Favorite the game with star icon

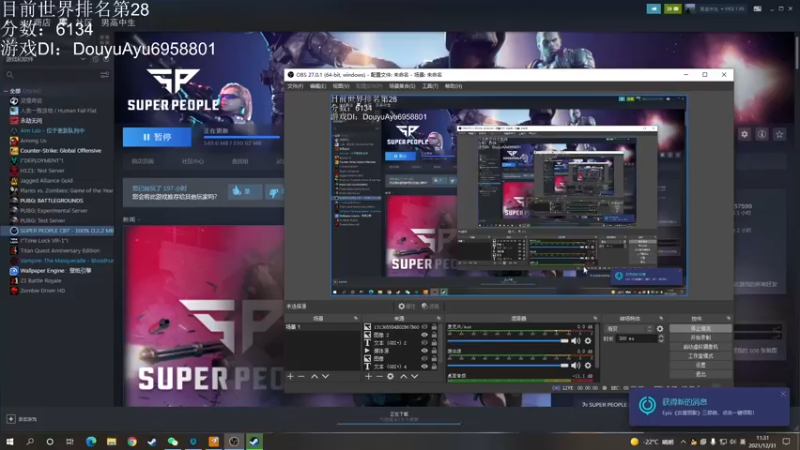(779, 134)
